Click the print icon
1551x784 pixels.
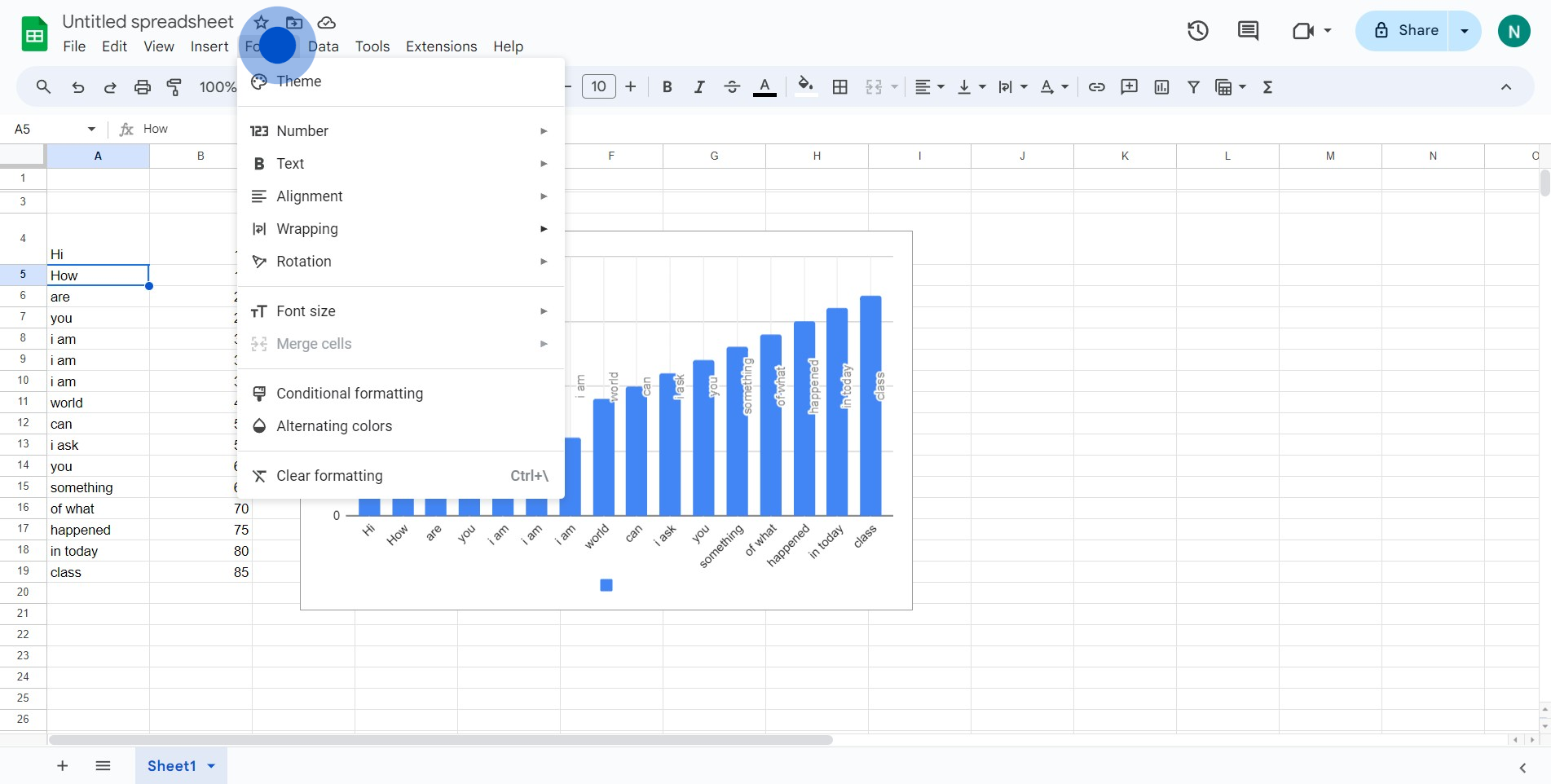tap(143, 87)
